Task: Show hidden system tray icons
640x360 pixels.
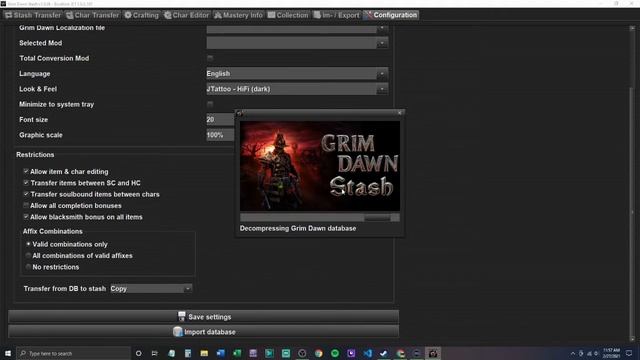Action: pyautogui.click(x=573, y=353)
